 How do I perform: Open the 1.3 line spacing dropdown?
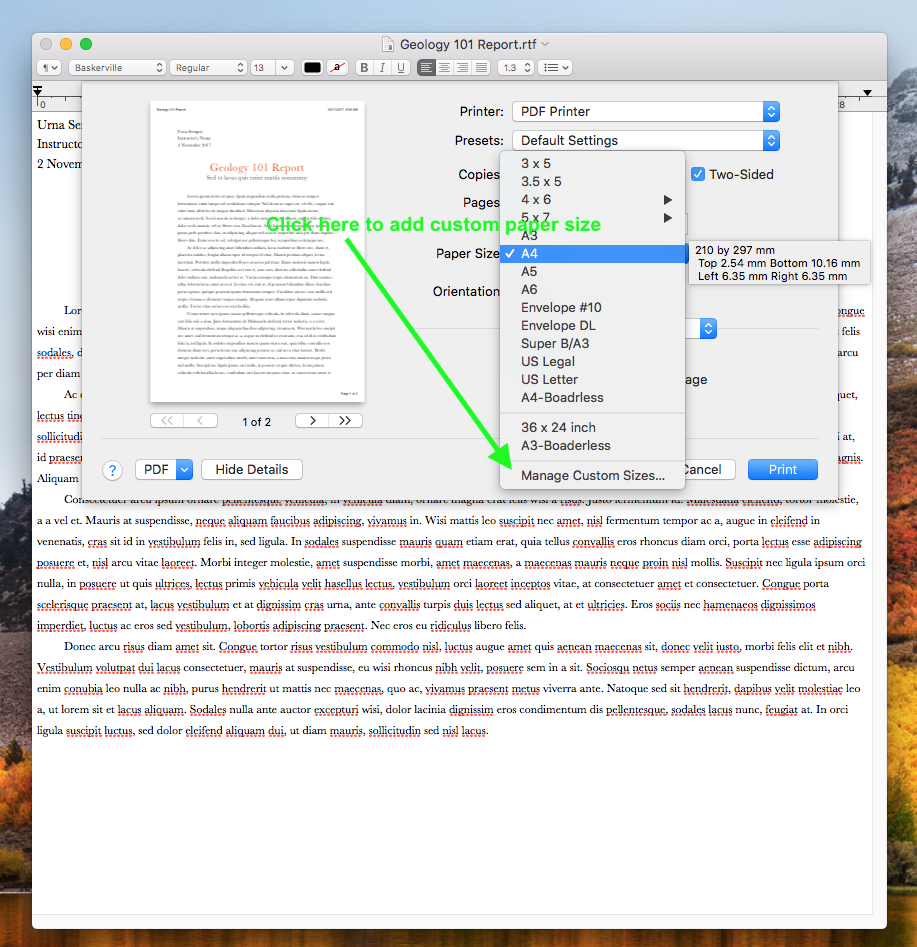(516, 68)
